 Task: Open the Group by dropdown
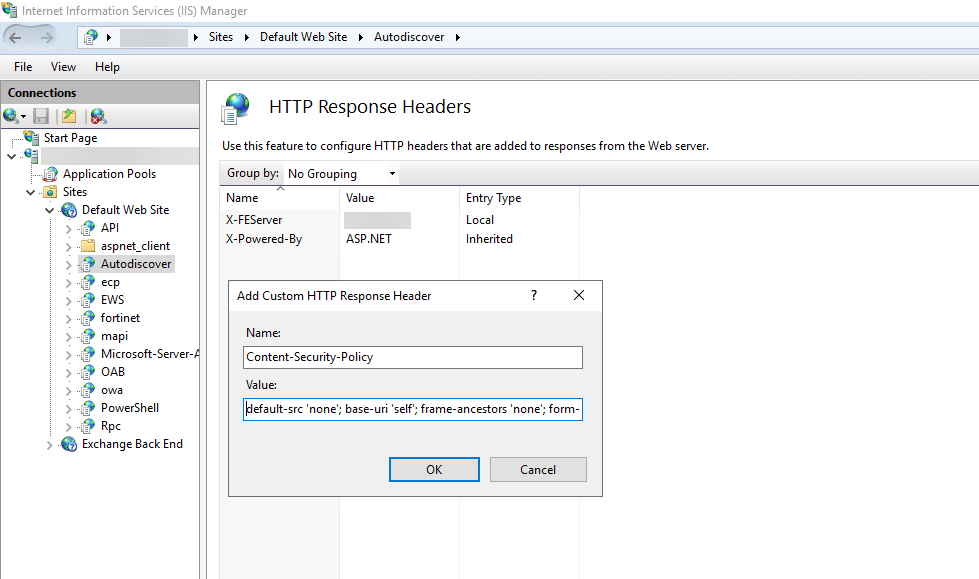coord(341,174)
